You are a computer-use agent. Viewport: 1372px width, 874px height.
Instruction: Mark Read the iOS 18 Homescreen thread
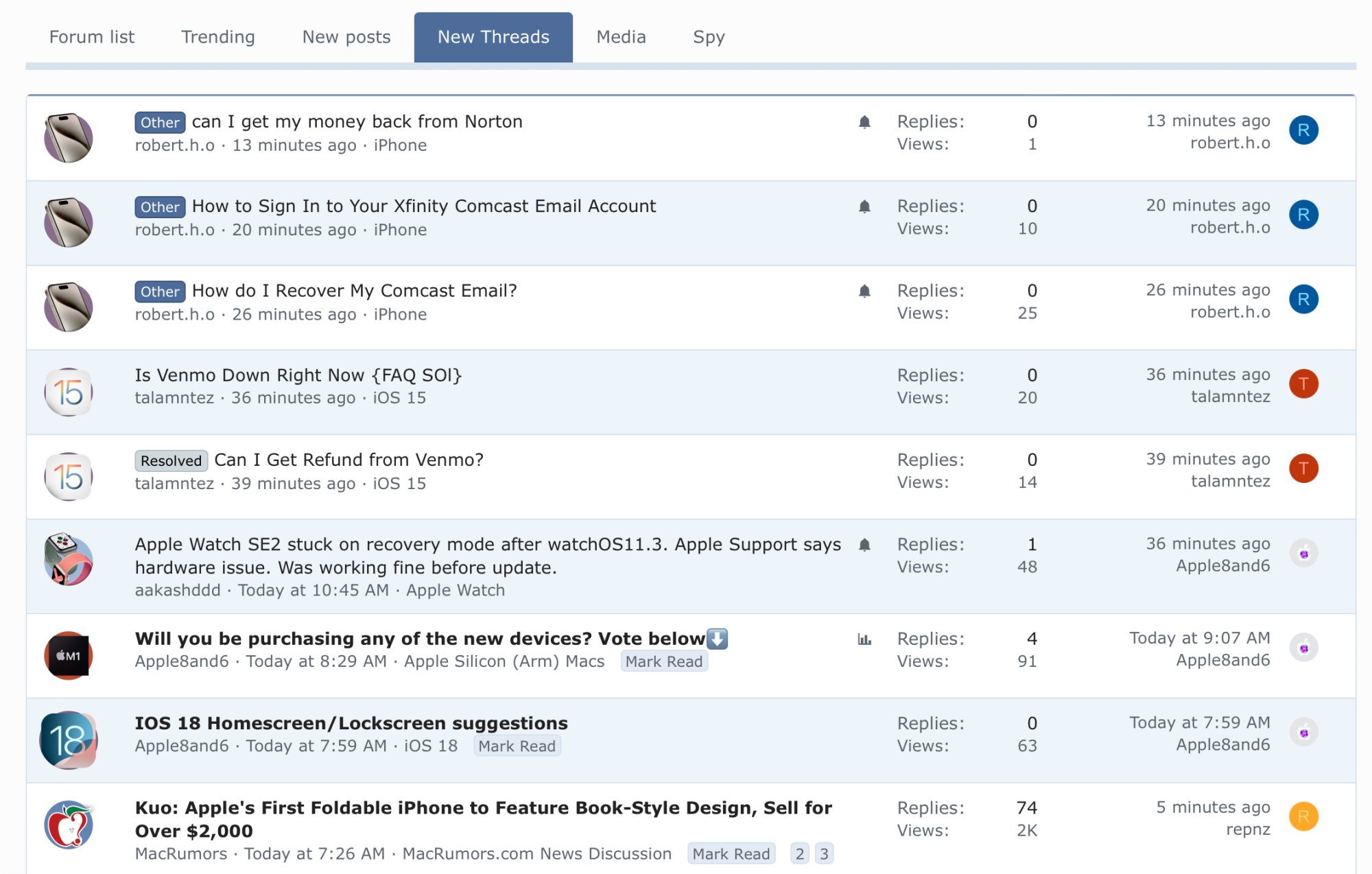517,746
